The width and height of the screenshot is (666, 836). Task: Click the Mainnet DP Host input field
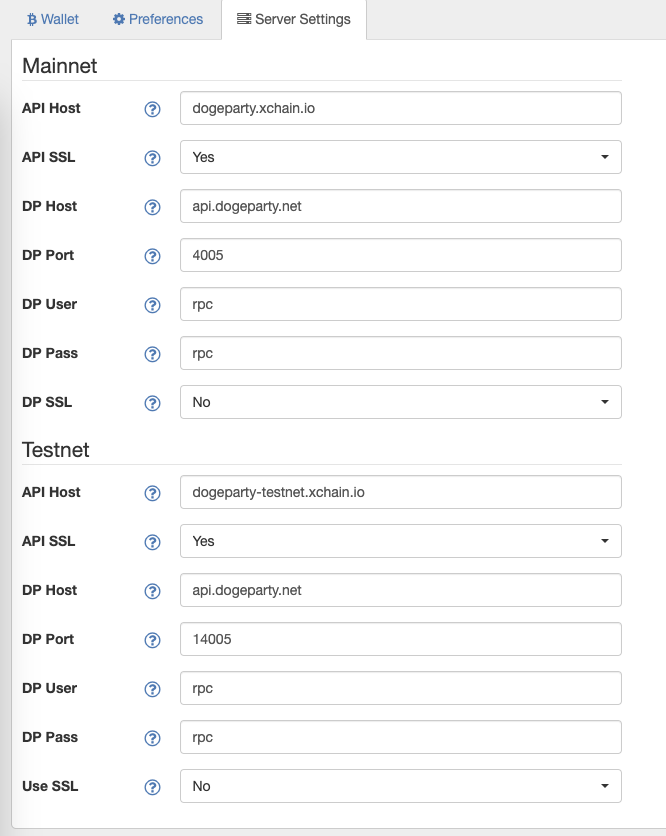400,206
